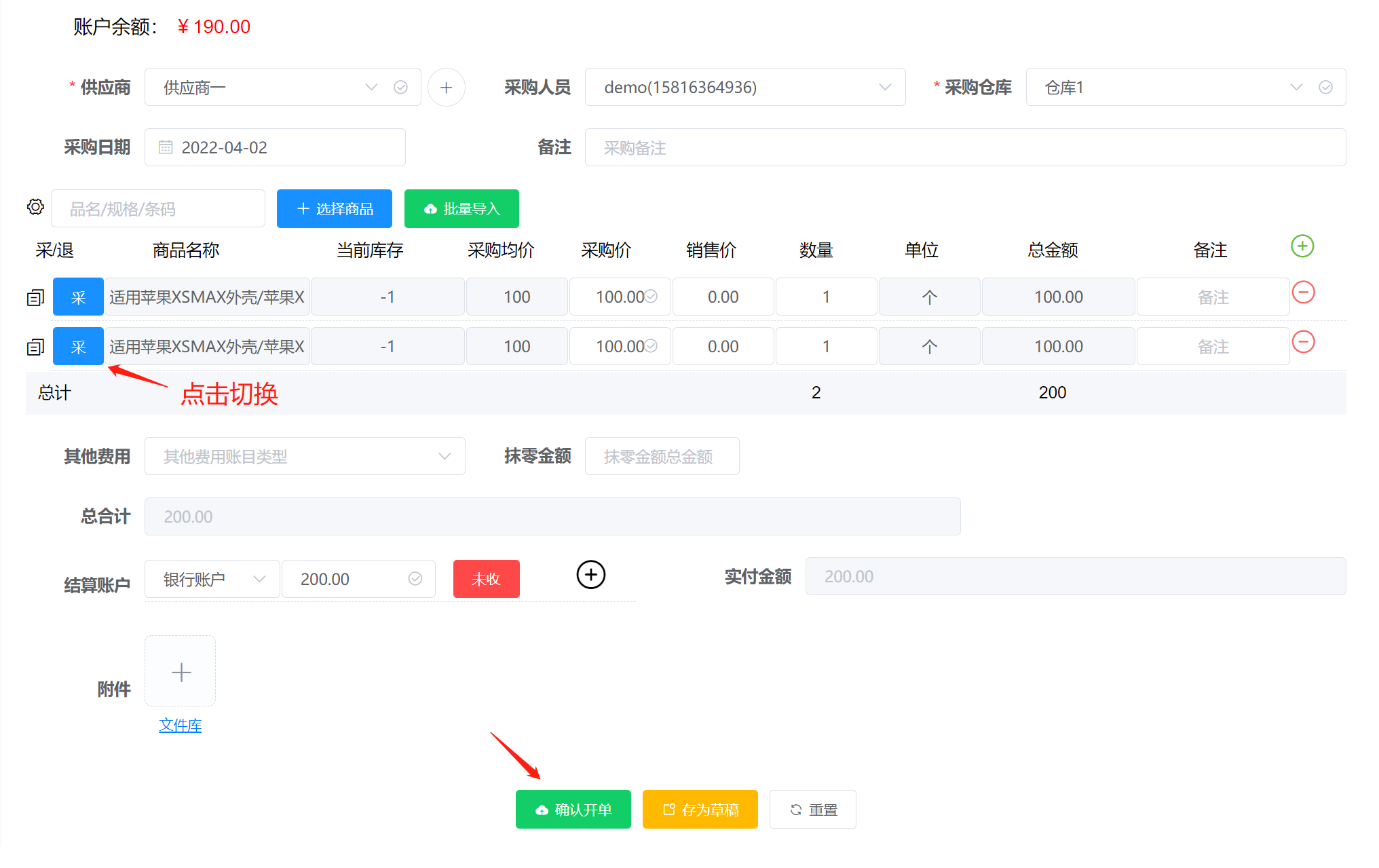Screen dimensions: 1379x868
Task: Click the second row quantity field
Action: pyautogui.click(x=827, y=346)
